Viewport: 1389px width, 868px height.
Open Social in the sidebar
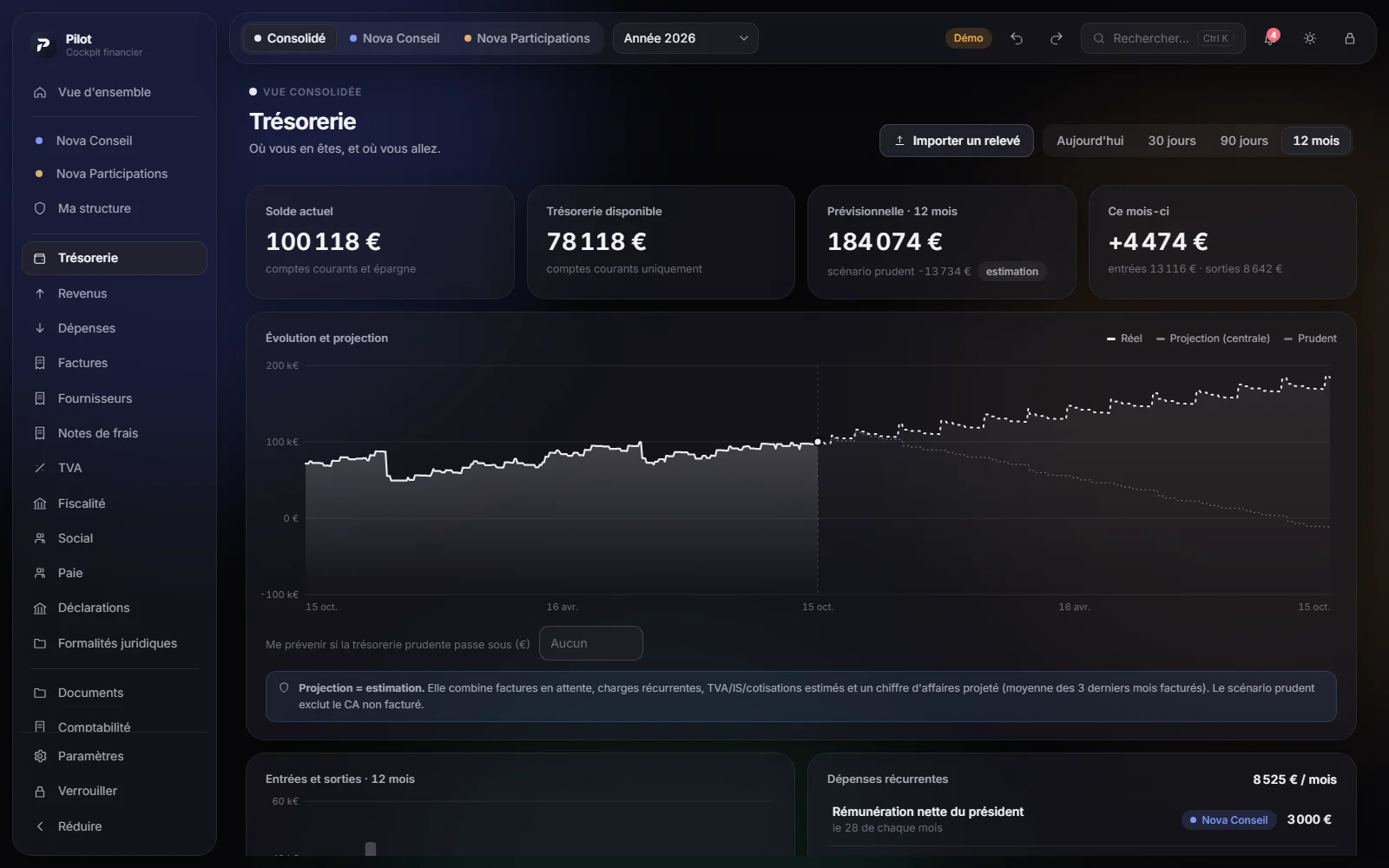[x=115, y=538]
